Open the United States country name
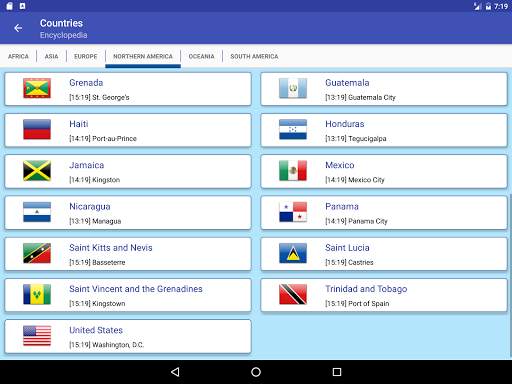Image resolution: width=512 pixels, height=384 pixels. tap(96, 330)
